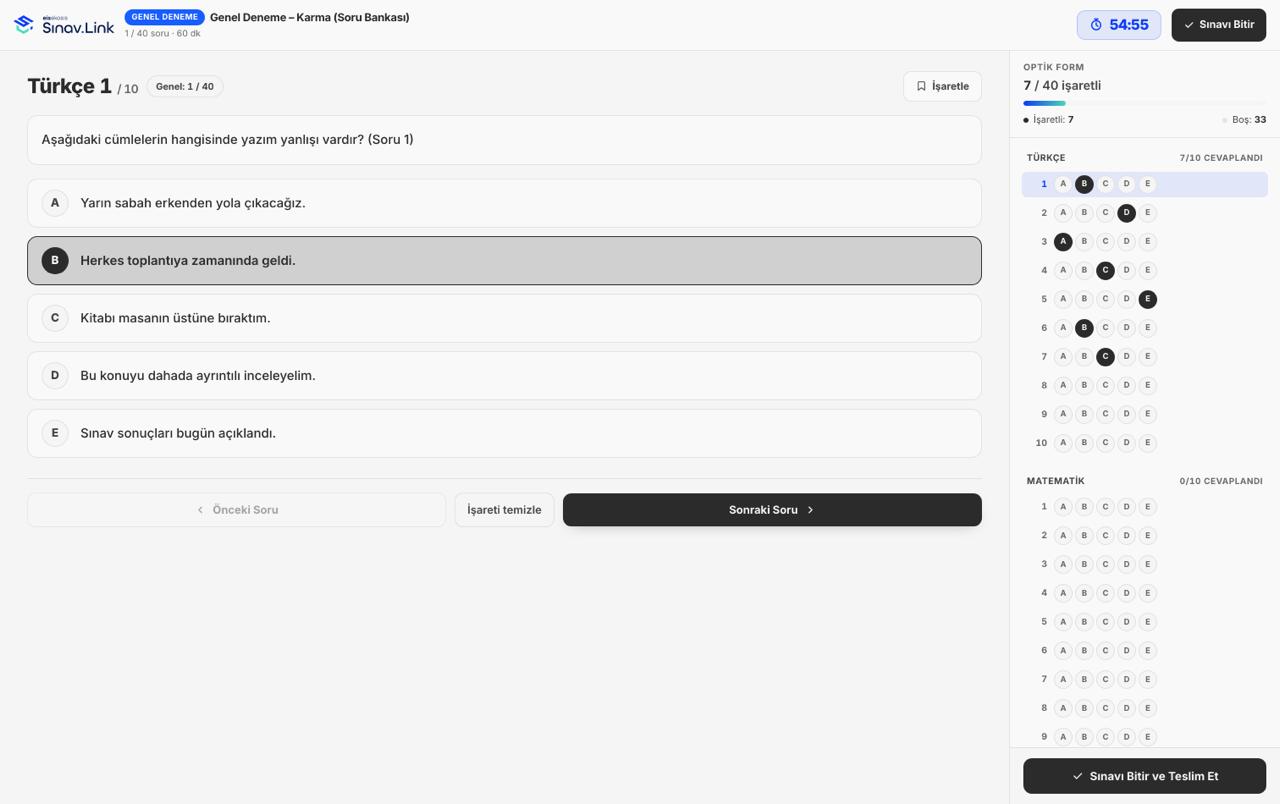
Task: Click the timer clock icon
Action: pos(1096,25)
